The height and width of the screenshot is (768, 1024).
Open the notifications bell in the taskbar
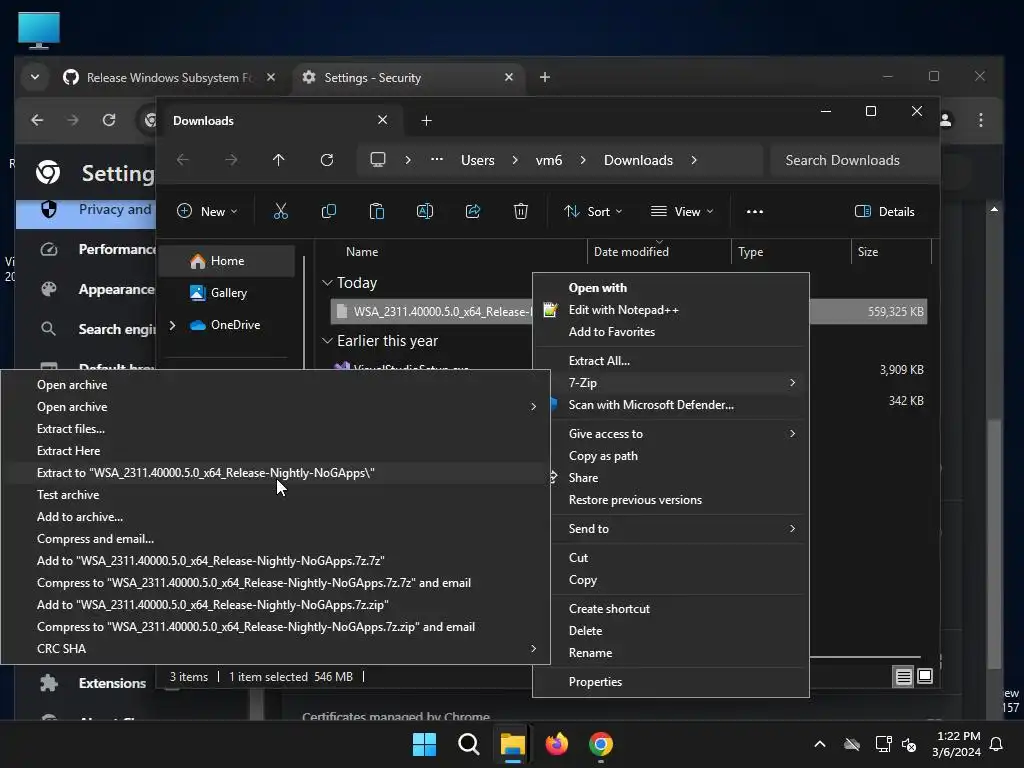(997, 744)
